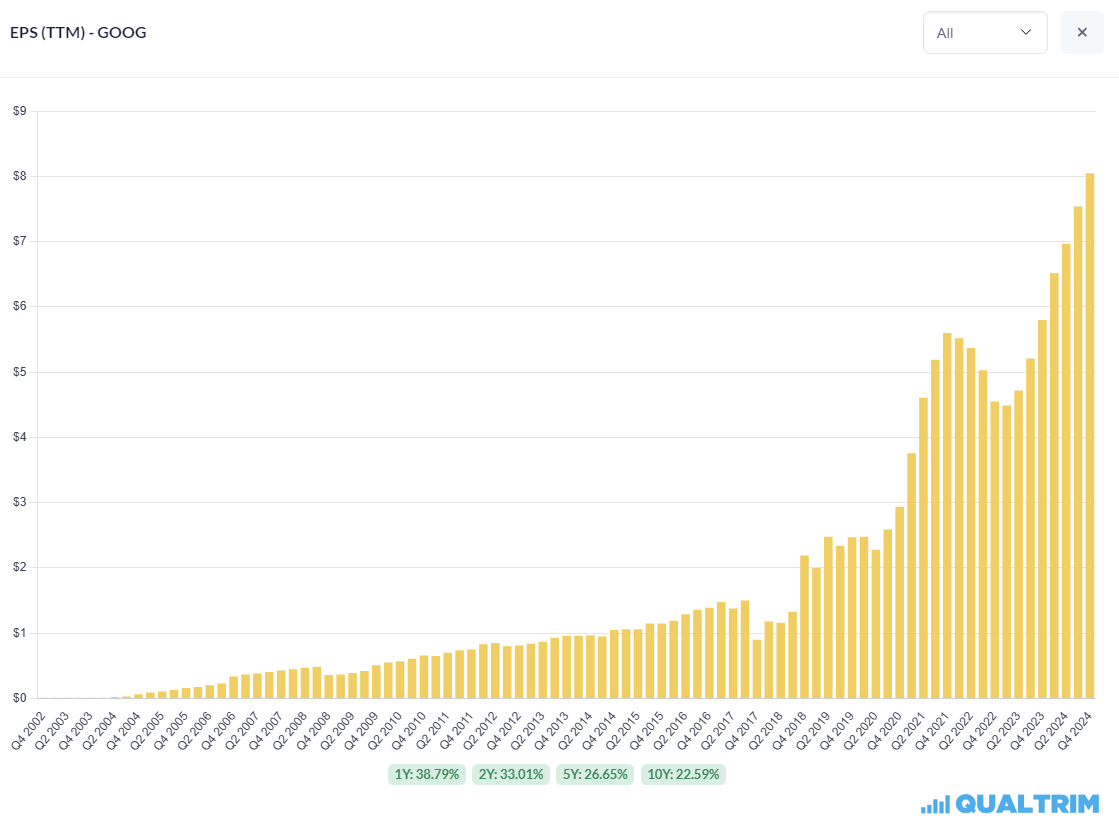Open the All time range dropdown

pos(985,32)
